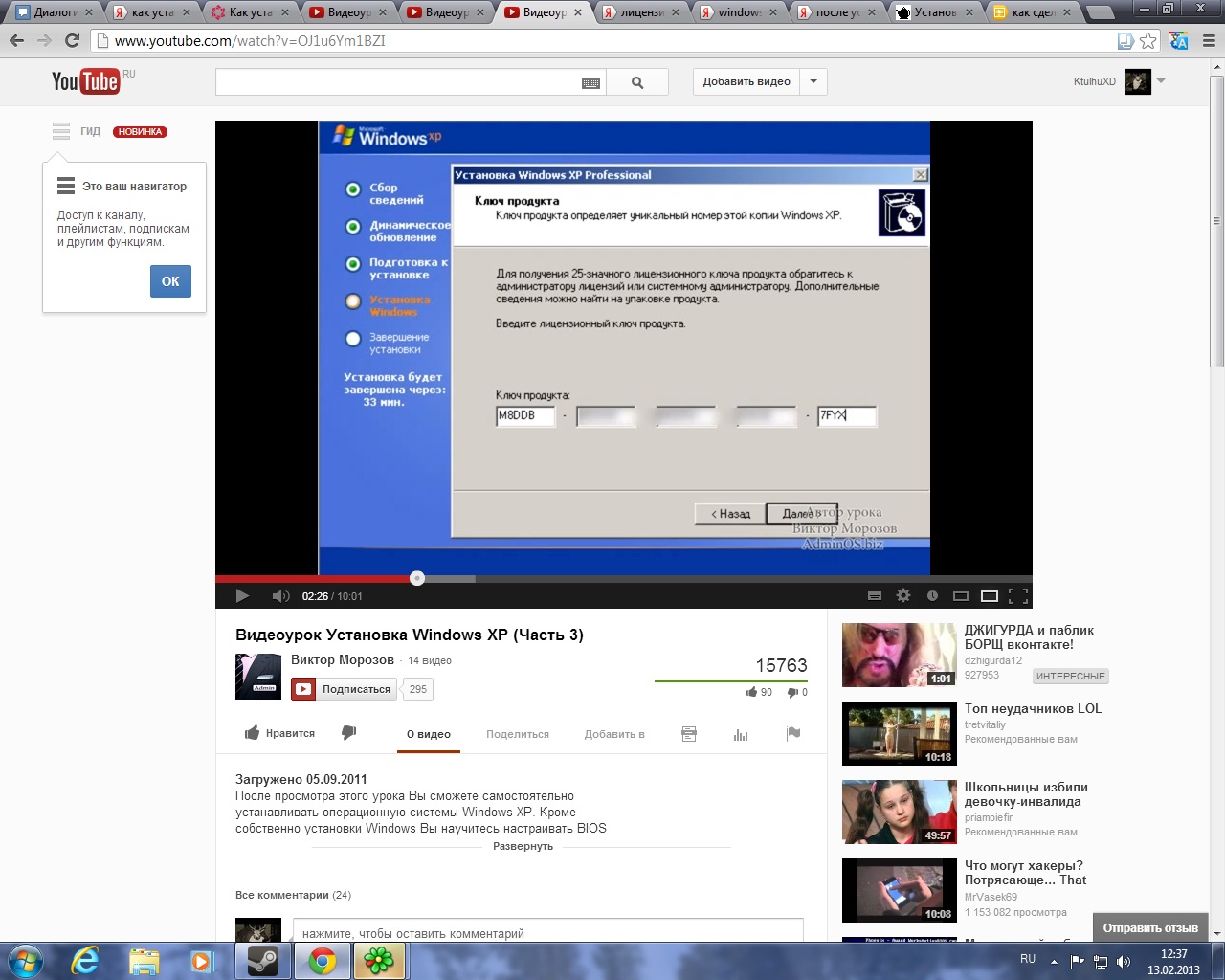
Task: Click Отправить отзыв feedback button
Action: (x=1150, y=927)
